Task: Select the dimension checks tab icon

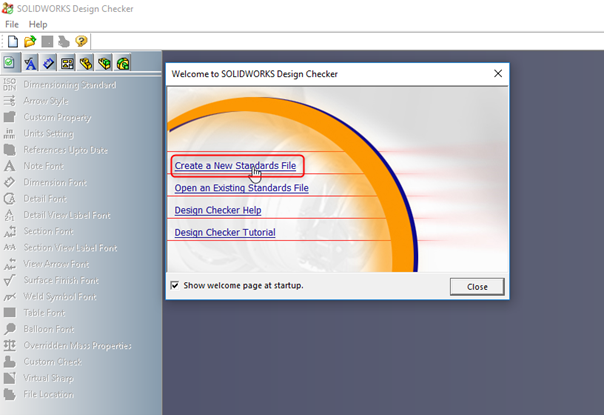Action: coord(49,63)
